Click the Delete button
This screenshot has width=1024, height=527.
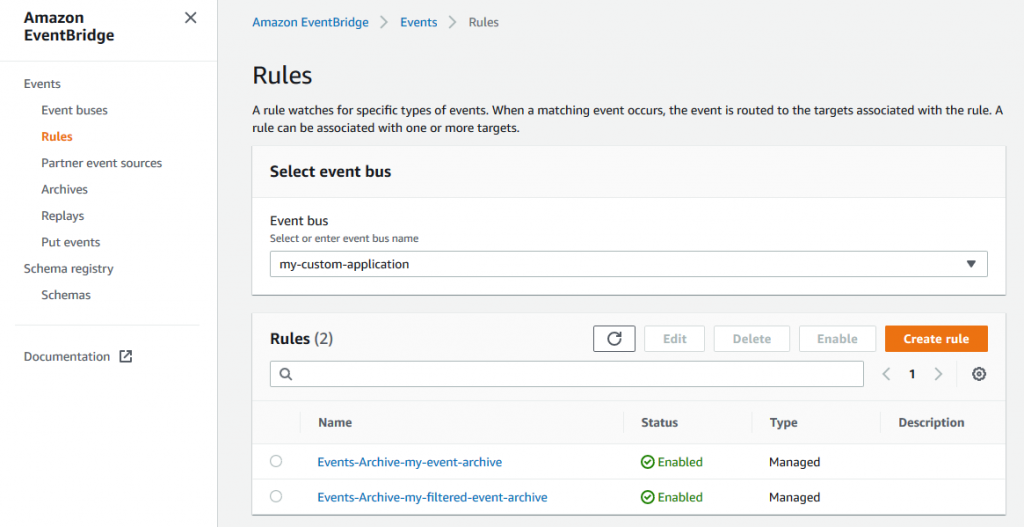(x=752, y=339)
